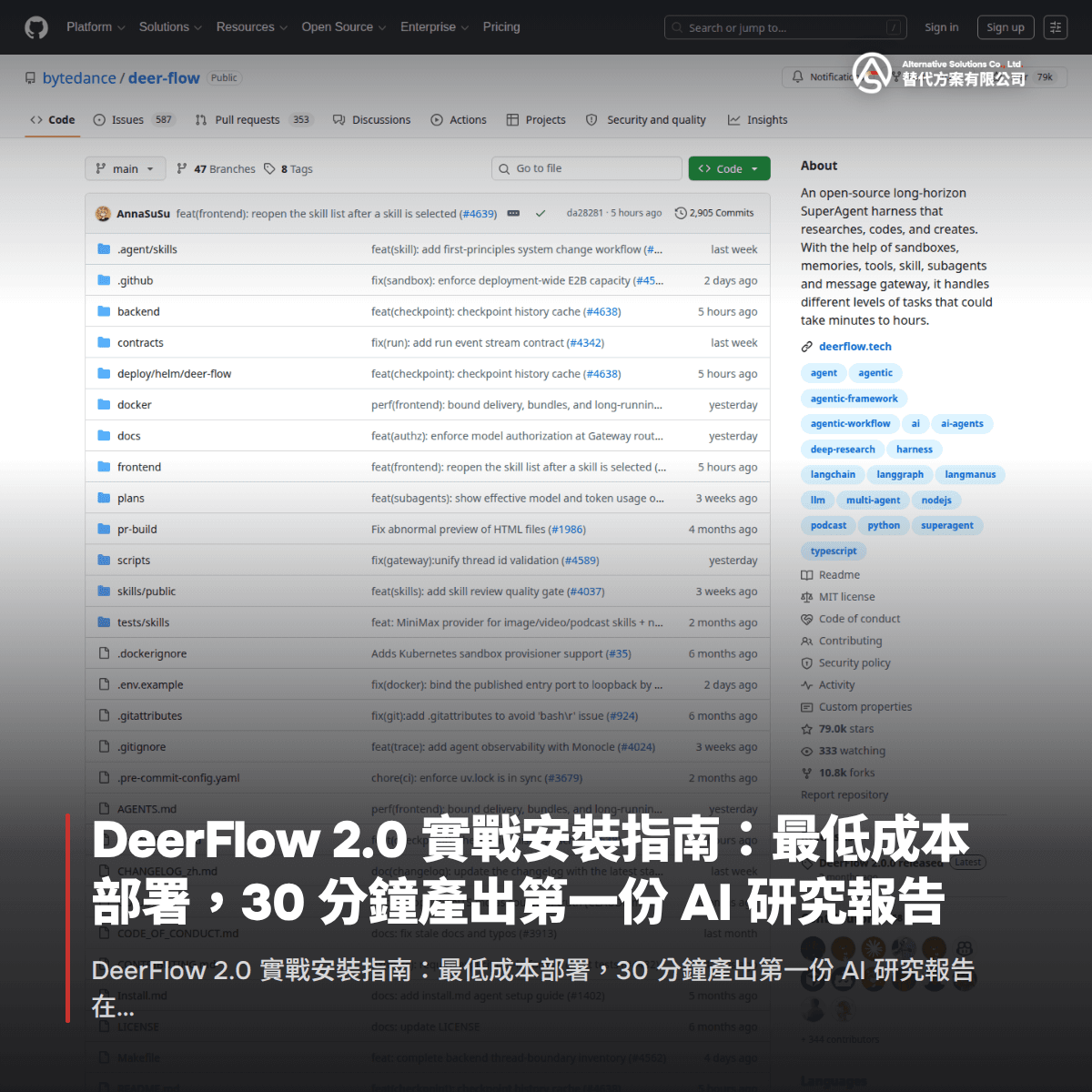Click the folder icon beside scripts
The width and height of the screenshot is (1092, 1092).
click(104, 561)
